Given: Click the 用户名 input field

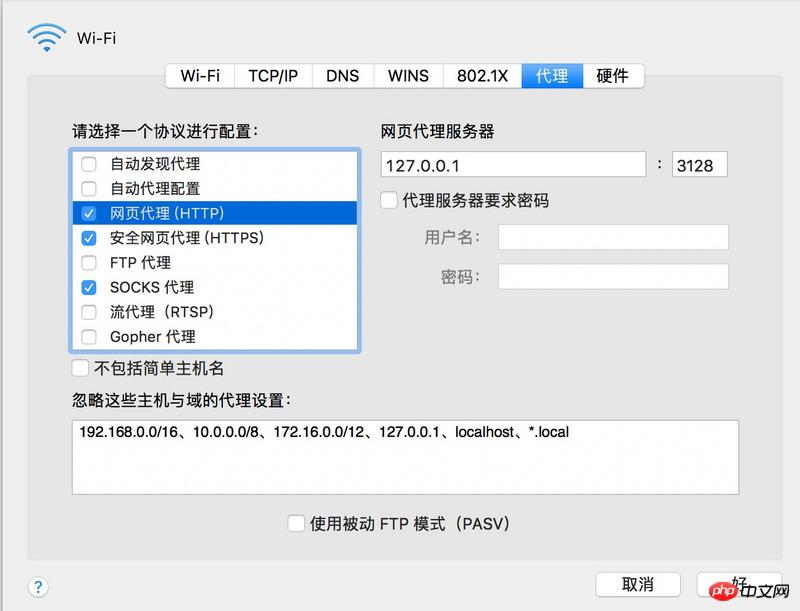Looking at the screenshot, I should pos(613,237).
